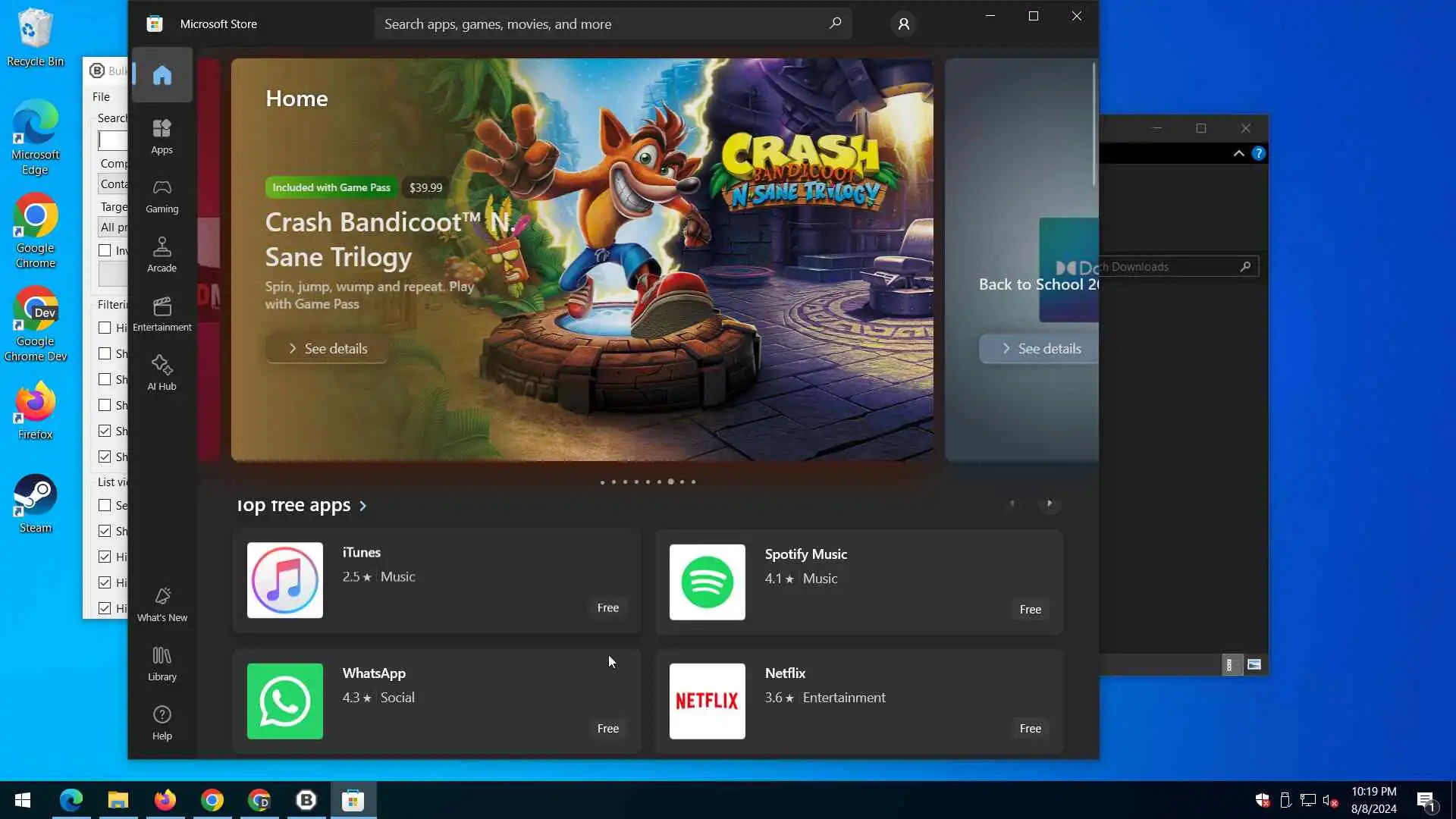The image size is (1456, 819).
Task: Tick the first 'Hi' filtering checkbox
Action: tap(105, 328)
